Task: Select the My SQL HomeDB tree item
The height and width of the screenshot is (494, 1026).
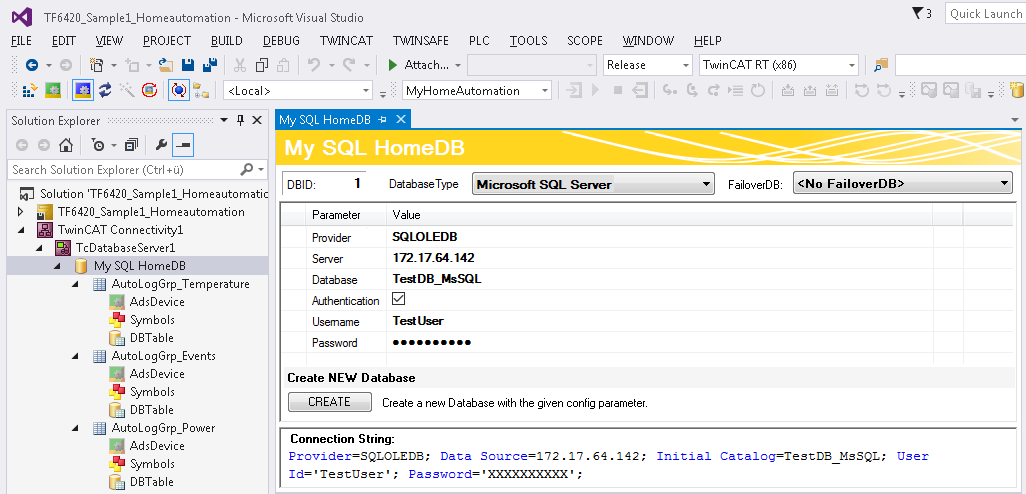Action: (138, 266)
